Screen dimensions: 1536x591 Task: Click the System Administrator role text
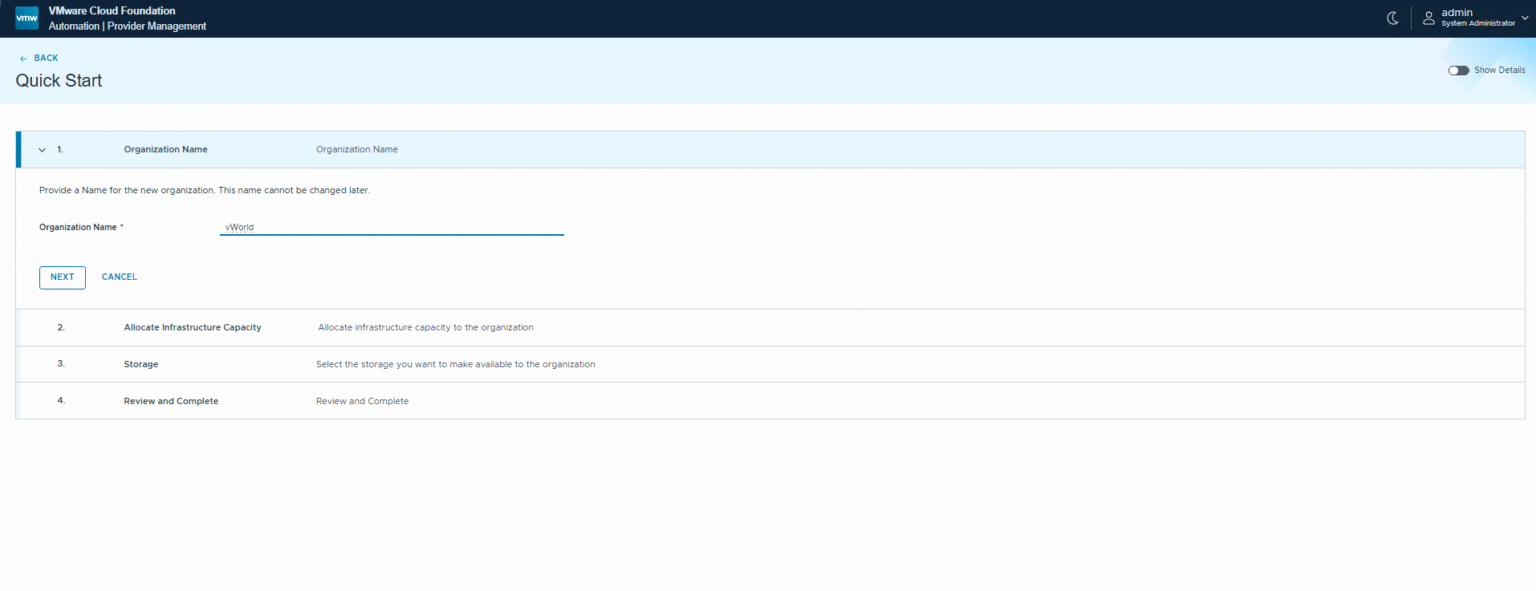coord(1478,24)
